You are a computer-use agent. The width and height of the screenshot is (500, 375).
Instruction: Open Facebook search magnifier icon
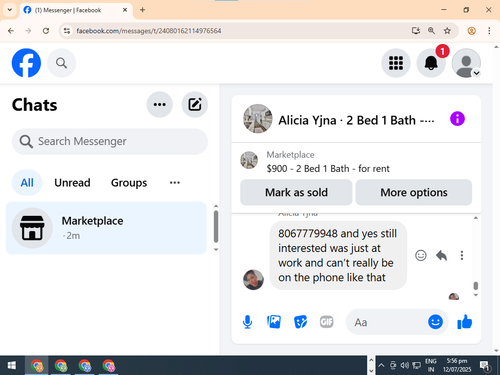click(61, 63)
